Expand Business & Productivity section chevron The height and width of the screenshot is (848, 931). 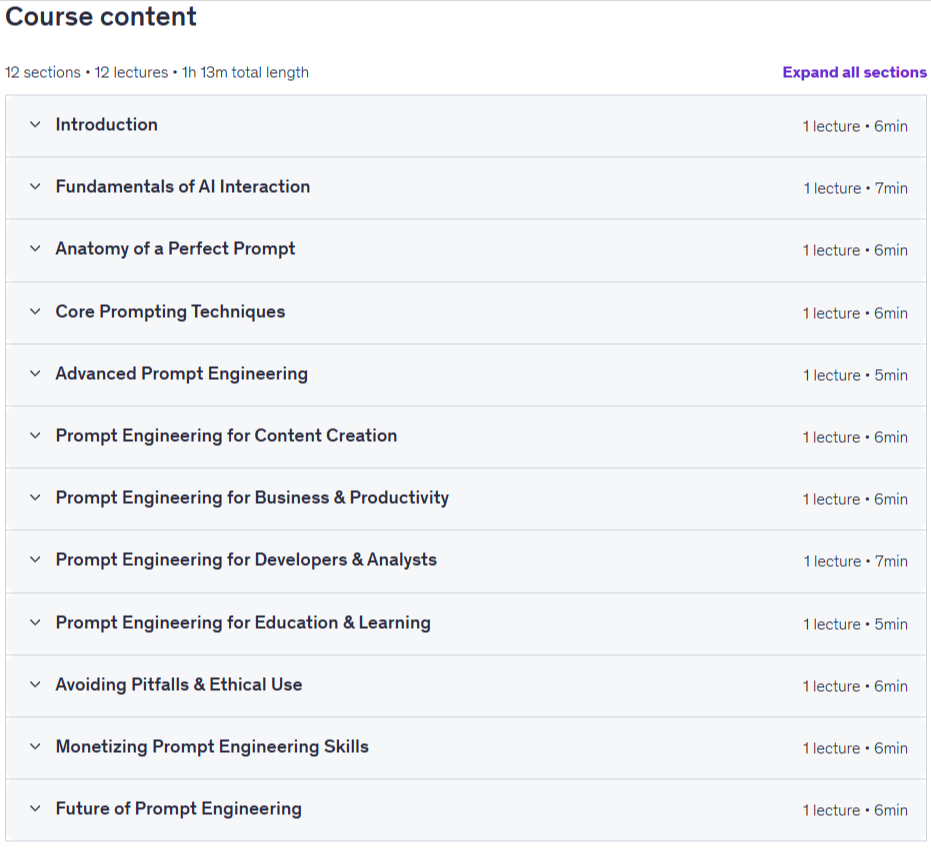36,497
